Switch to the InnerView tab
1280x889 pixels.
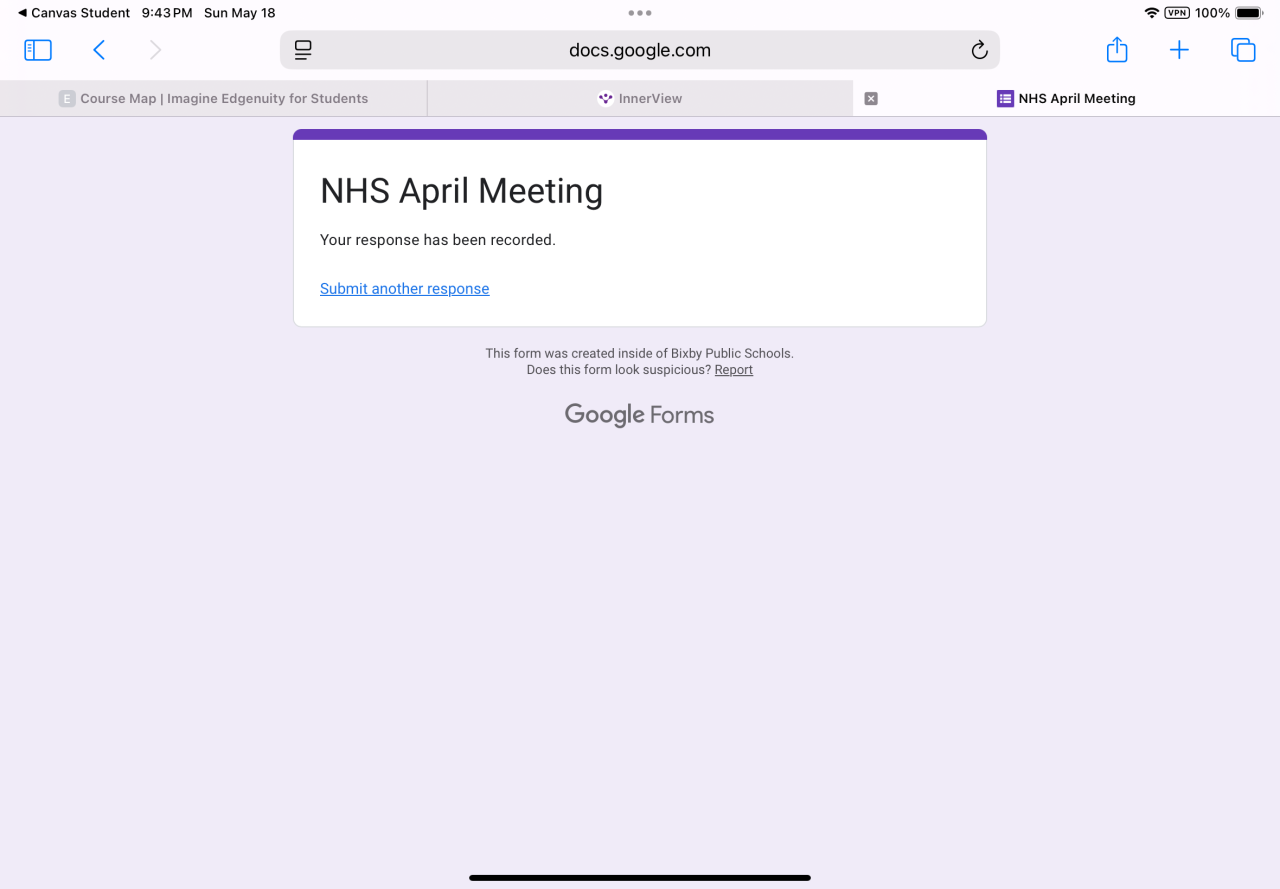click(x=640, y=98)
